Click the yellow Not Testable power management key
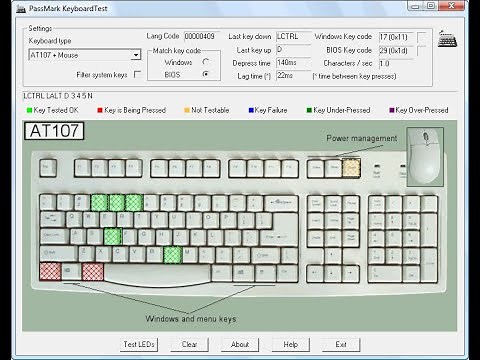 [x=351, y=168]
